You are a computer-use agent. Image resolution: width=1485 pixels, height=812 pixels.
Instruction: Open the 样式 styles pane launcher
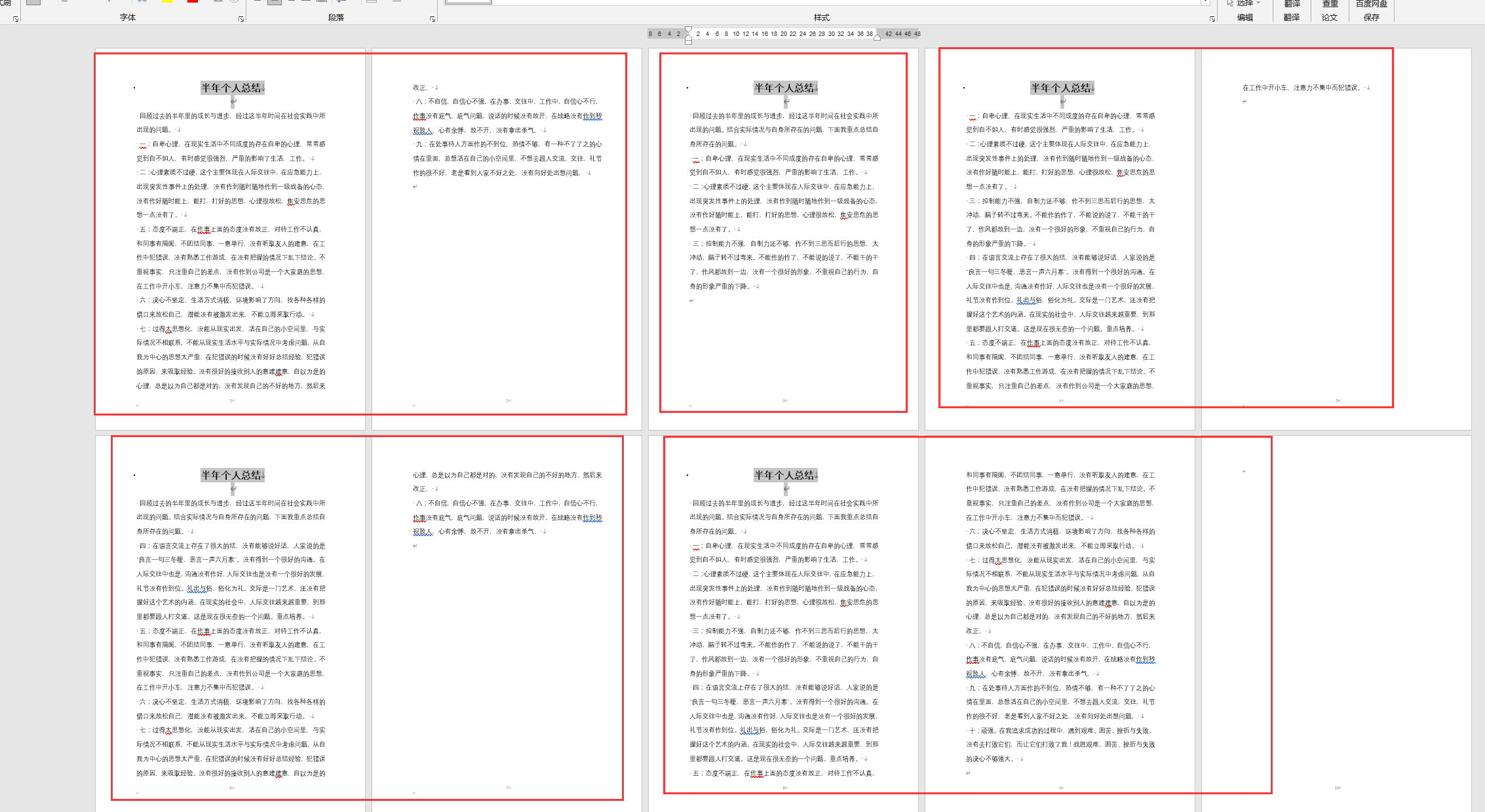click(x=1212, y=19)
